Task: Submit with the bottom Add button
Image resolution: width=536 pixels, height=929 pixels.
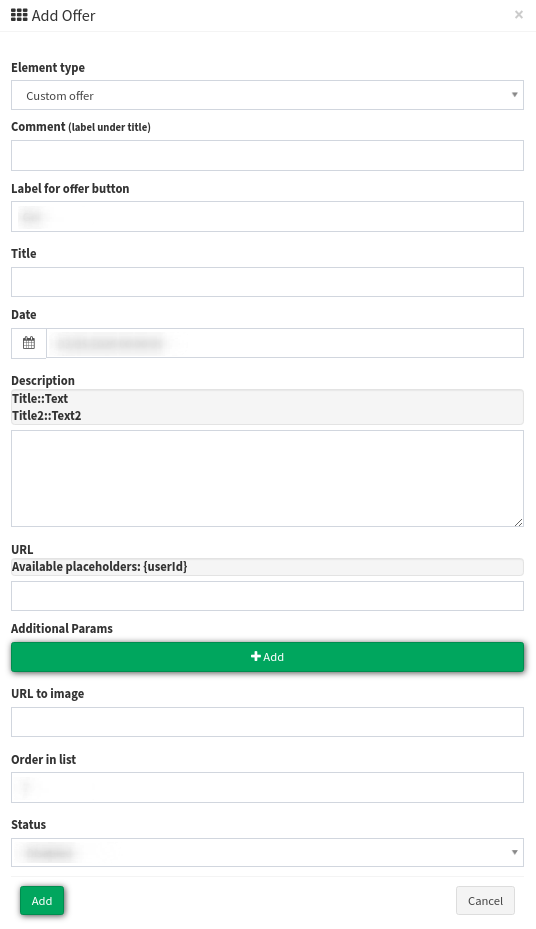Action: pyautogui.click(x=41, y=901)
